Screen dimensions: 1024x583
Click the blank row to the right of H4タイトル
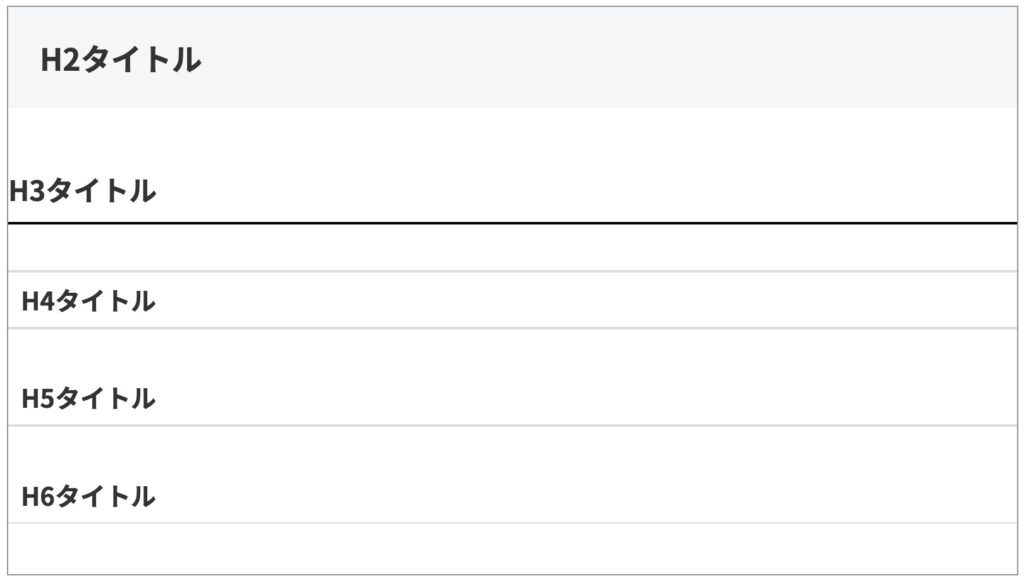point(600,300)
